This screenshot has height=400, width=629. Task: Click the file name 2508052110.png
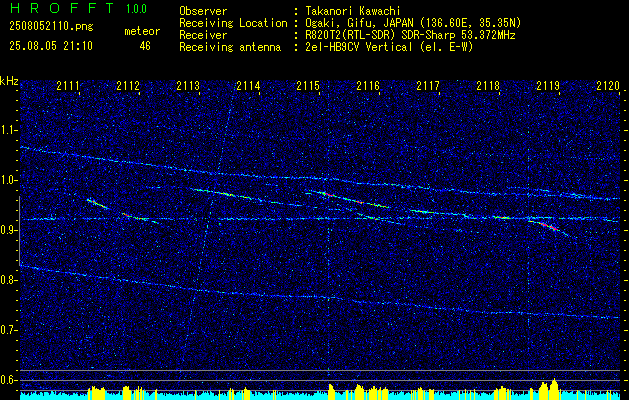[51, 27]
